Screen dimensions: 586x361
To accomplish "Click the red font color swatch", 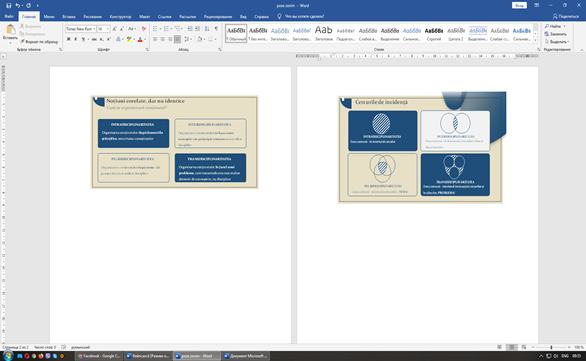I will pos(140,39).
